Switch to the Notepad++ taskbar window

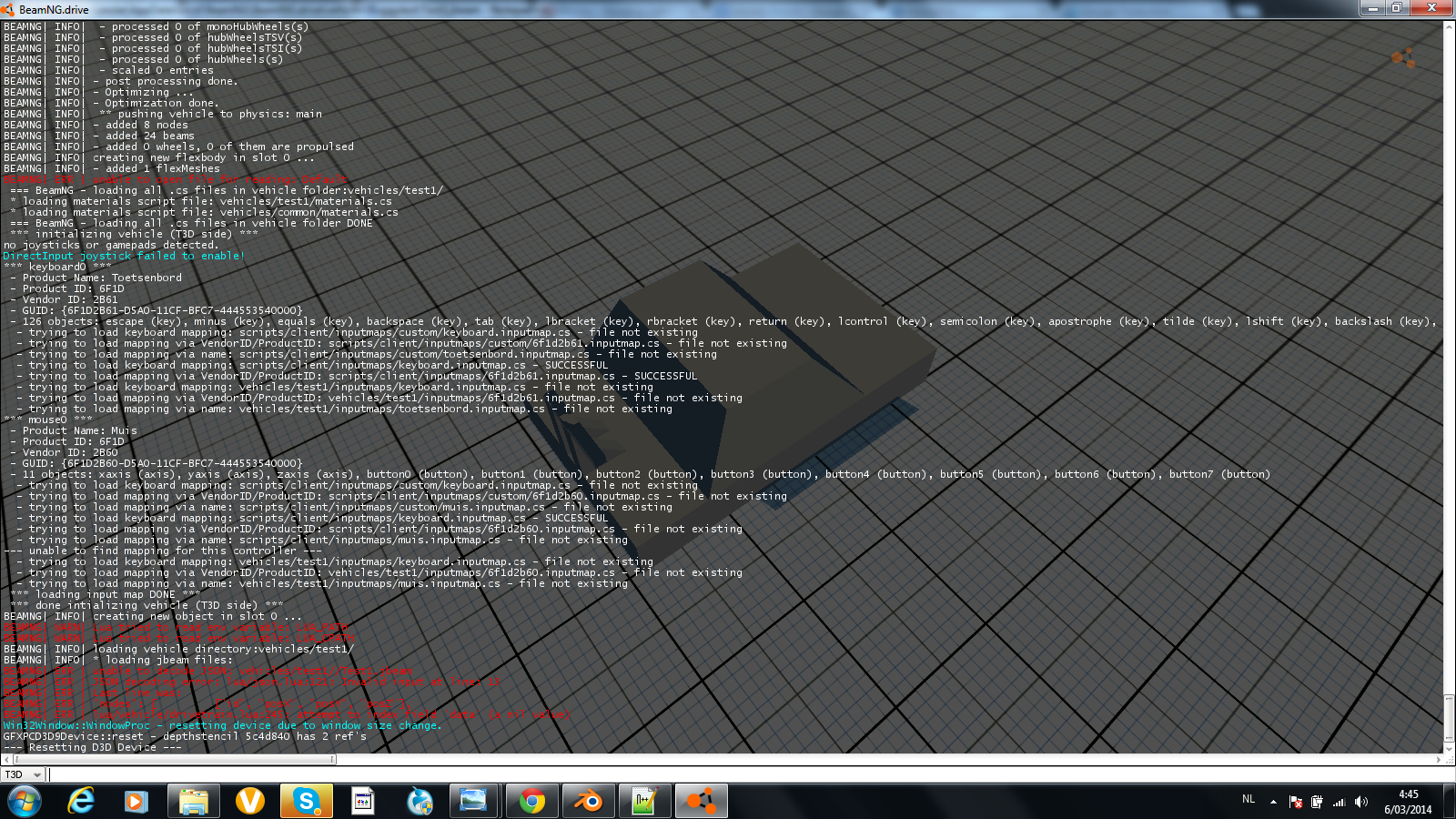point(645,802)
